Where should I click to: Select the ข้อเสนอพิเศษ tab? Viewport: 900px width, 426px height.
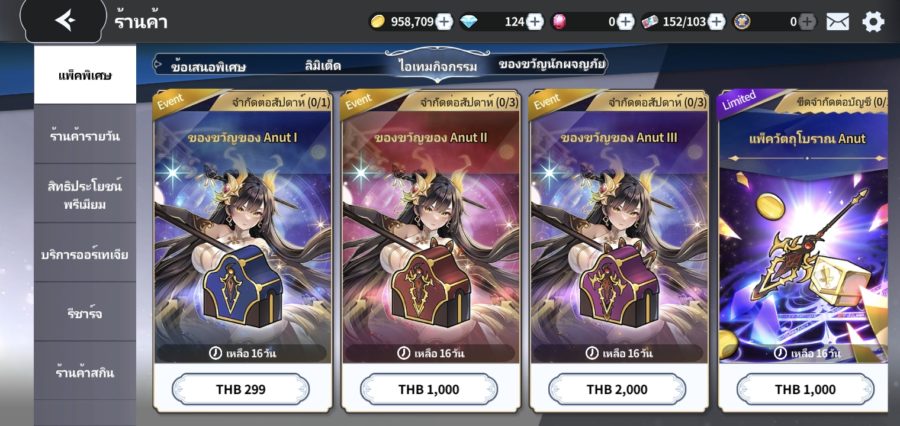click(208, 66)
